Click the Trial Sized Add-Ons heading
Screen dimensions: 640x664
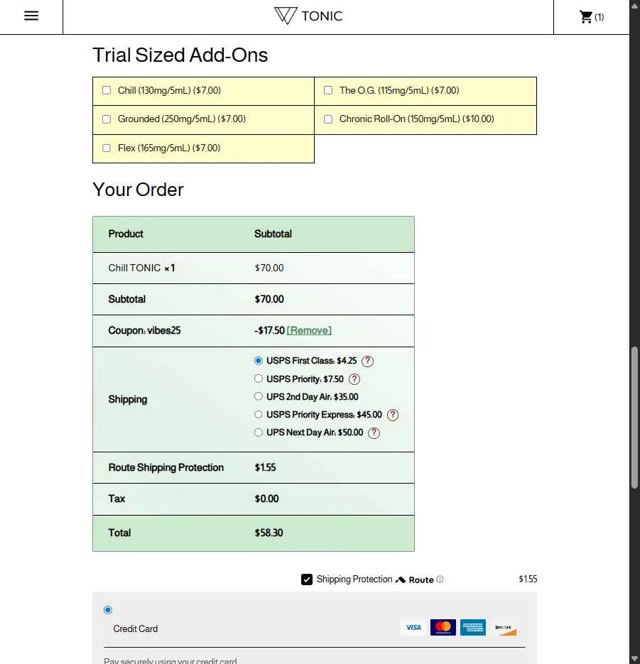click(x=180, y=55)
